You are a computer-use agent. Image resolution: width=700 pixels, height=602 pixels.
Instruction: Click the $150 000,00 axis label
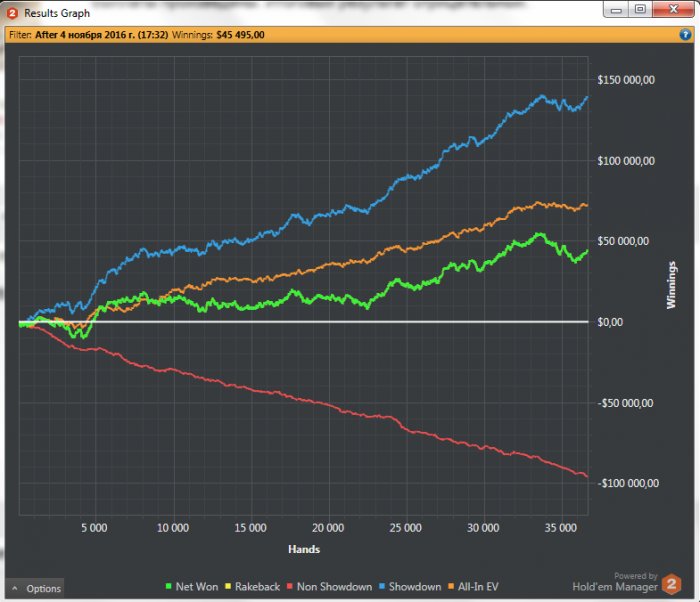coord(626,80)
